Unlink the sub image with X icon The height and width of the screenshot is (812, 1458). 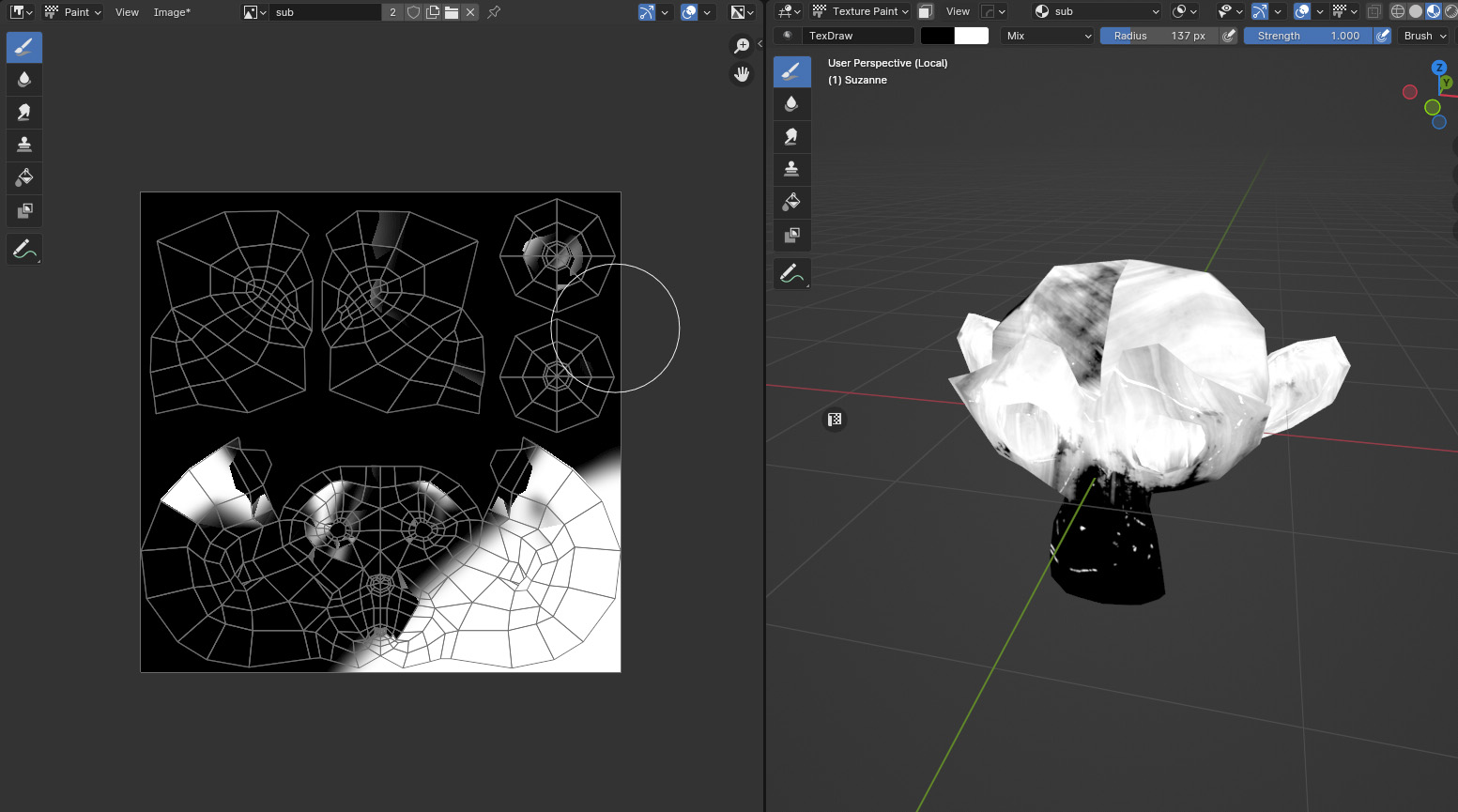[x=470, y=12]
